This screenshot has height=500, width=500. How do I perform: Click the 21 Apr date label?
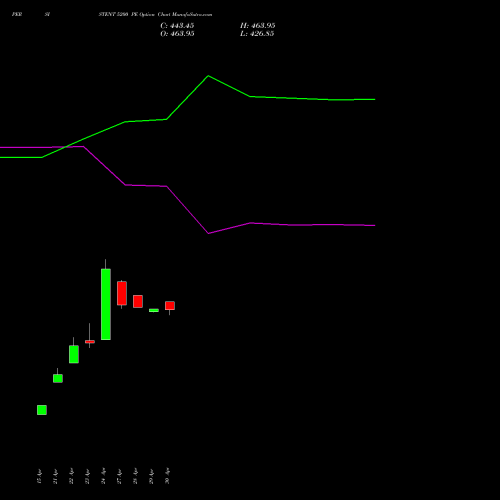point(55,476)
